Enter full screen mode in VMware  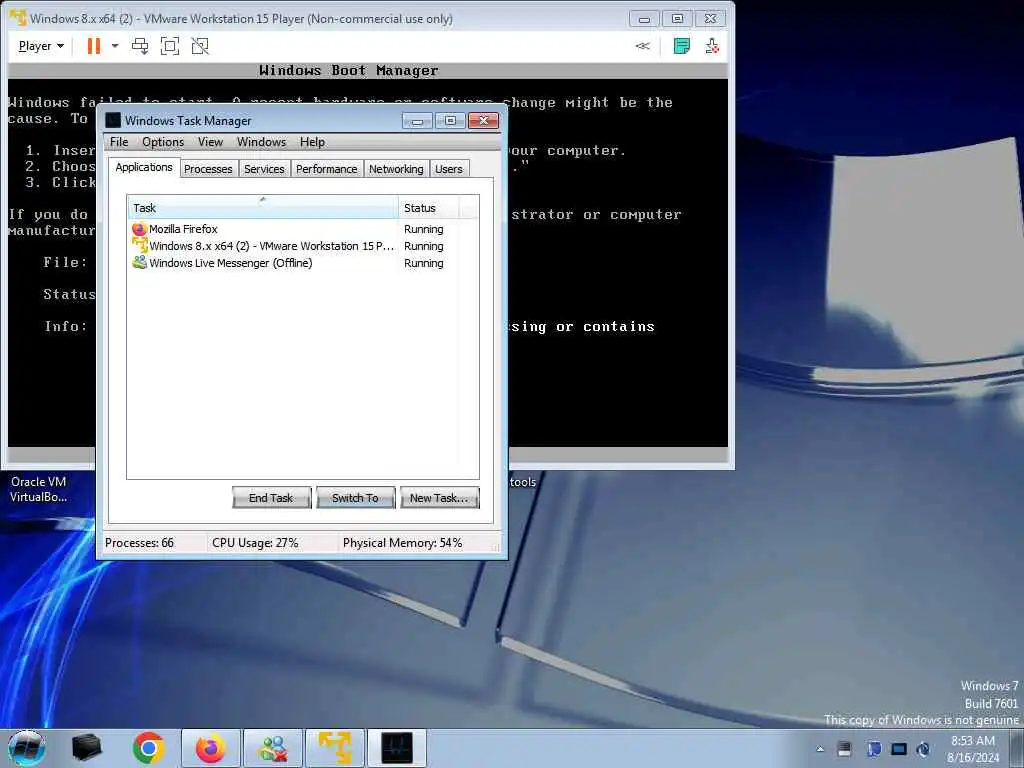tap(170, 46)
